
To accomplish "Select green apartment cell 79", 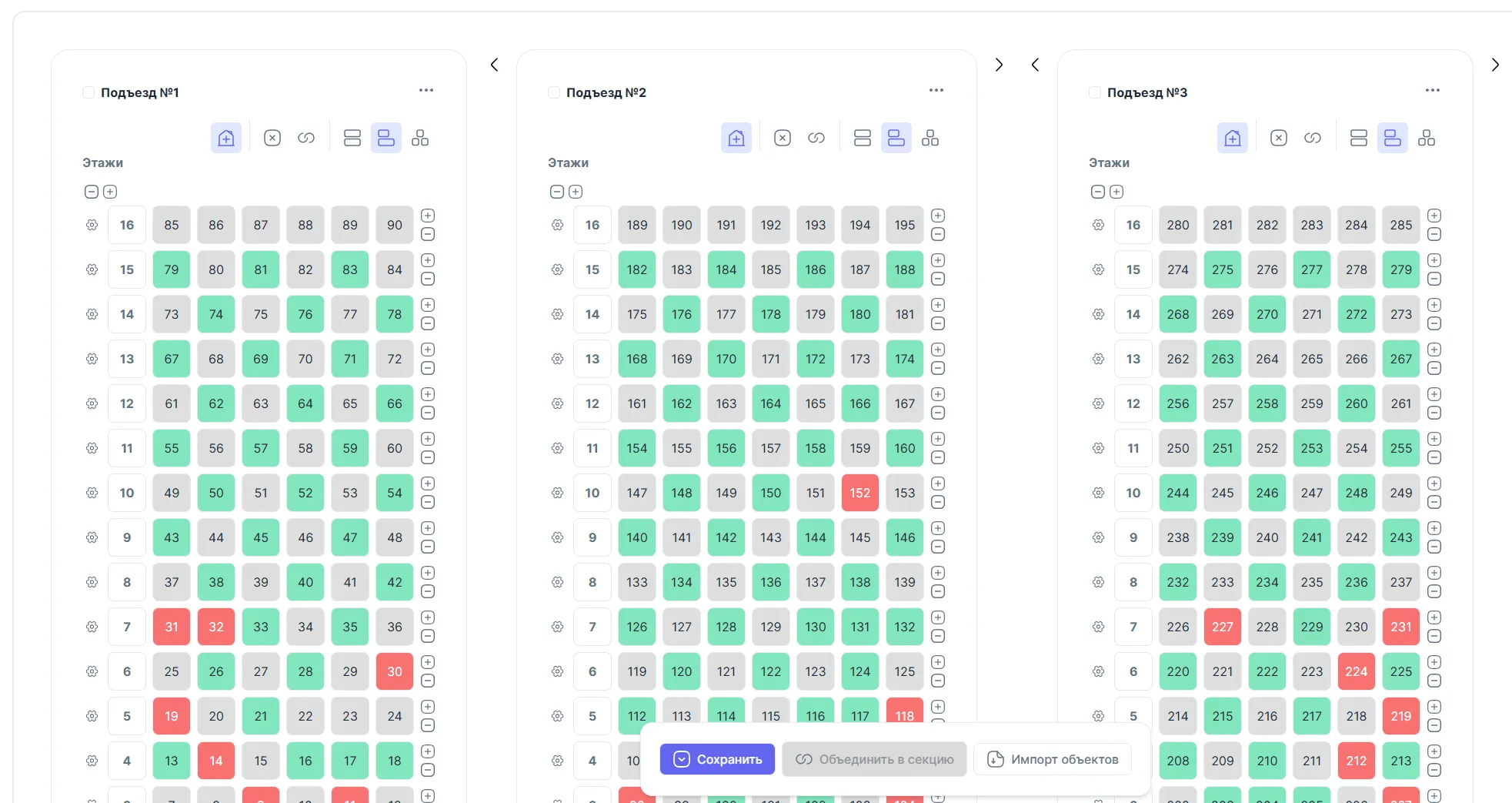I will 172,269.
